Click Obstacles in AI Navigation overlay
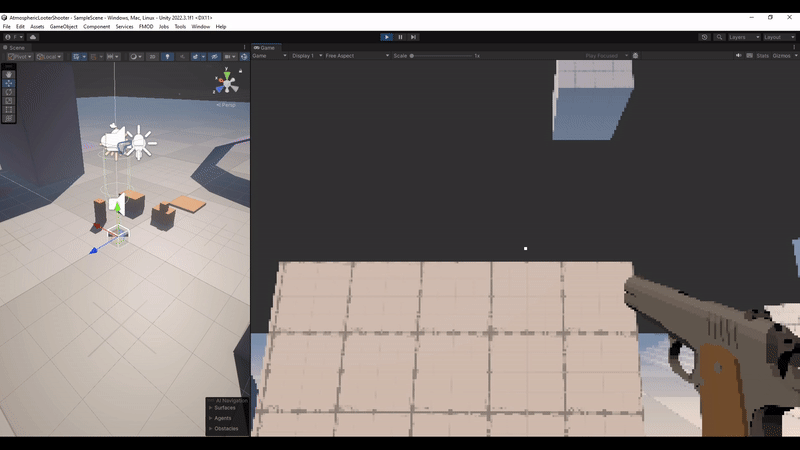Screen dimensions: 800x450 (x=226, y=428)
